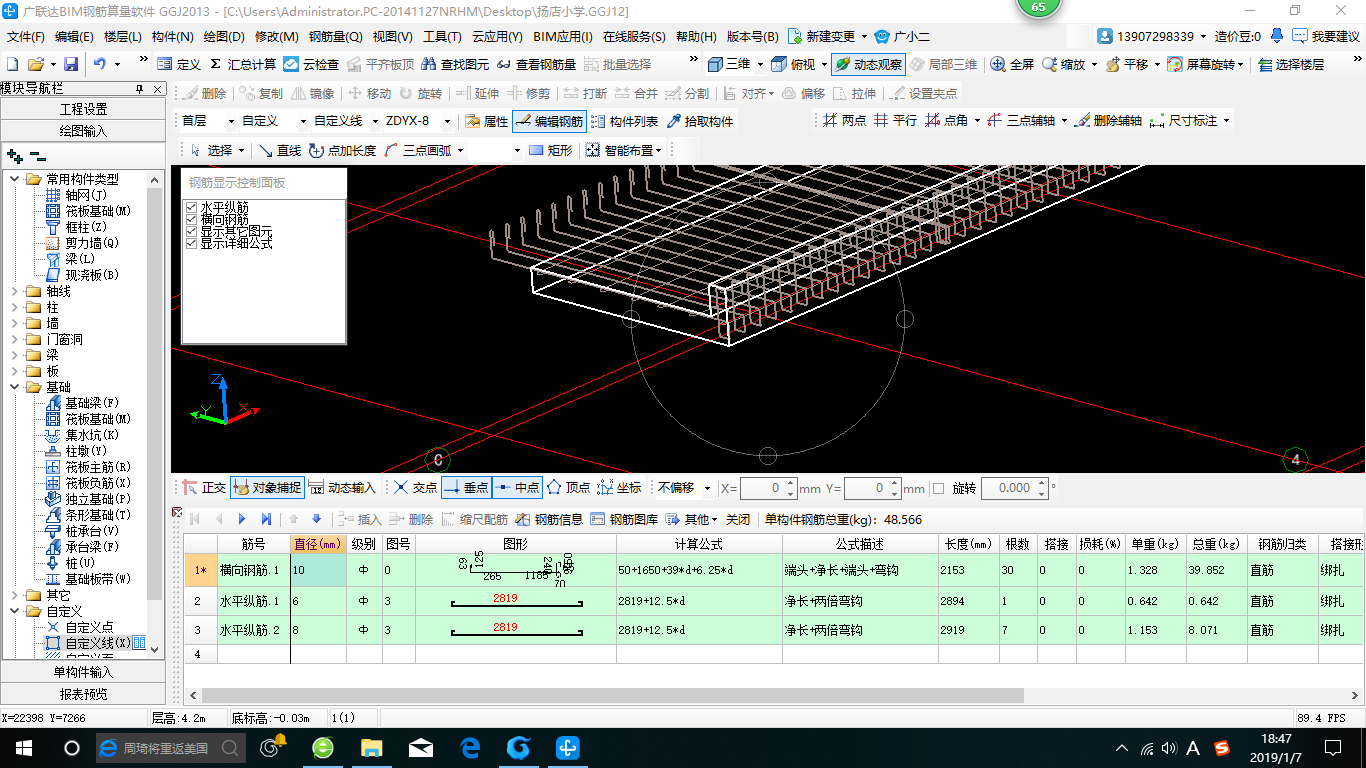1366x768 pixels.
Task: Open the 构件(N) menu
Action: [172, 37]
